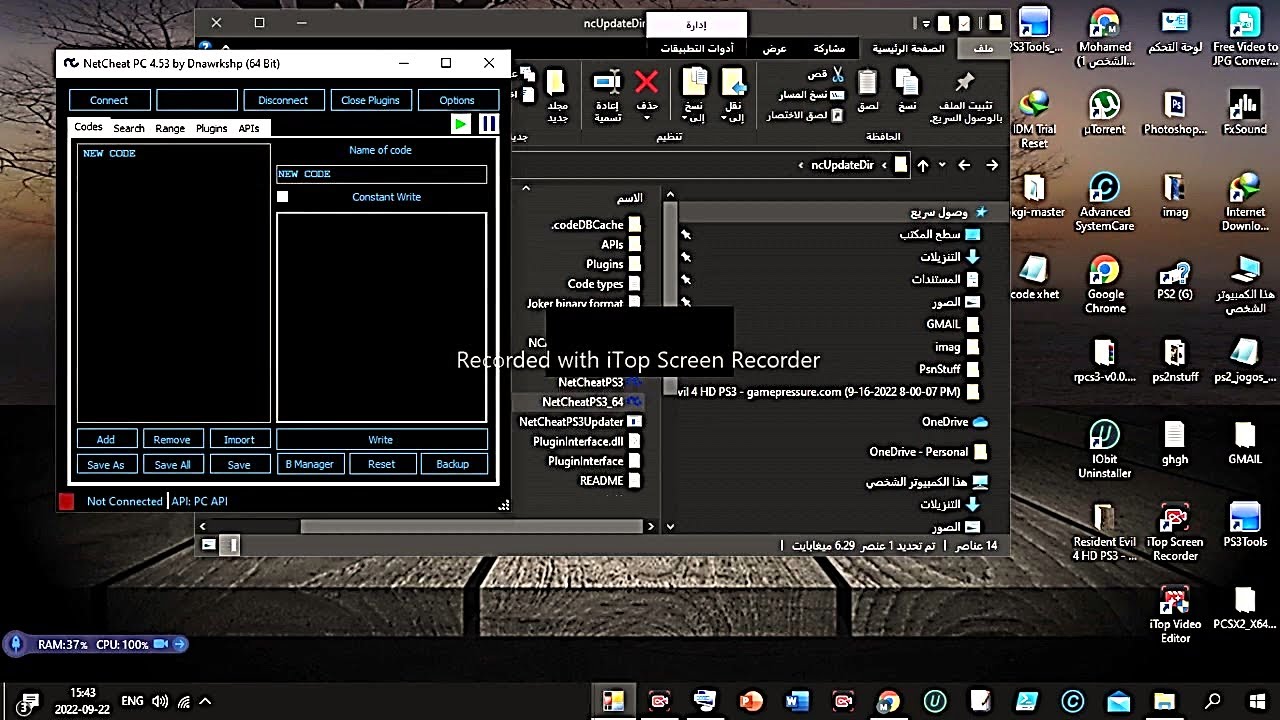Click the Word icon in taskbar

797,701
